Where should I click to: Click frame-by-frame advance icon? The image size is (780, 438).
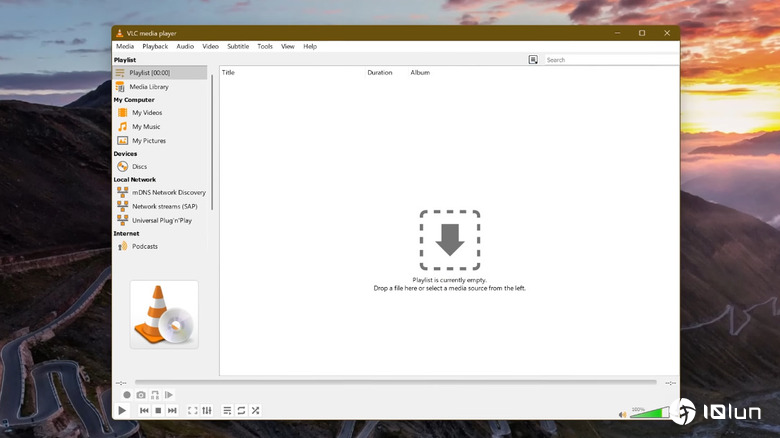pyautogui.click(x=169, y=395)
